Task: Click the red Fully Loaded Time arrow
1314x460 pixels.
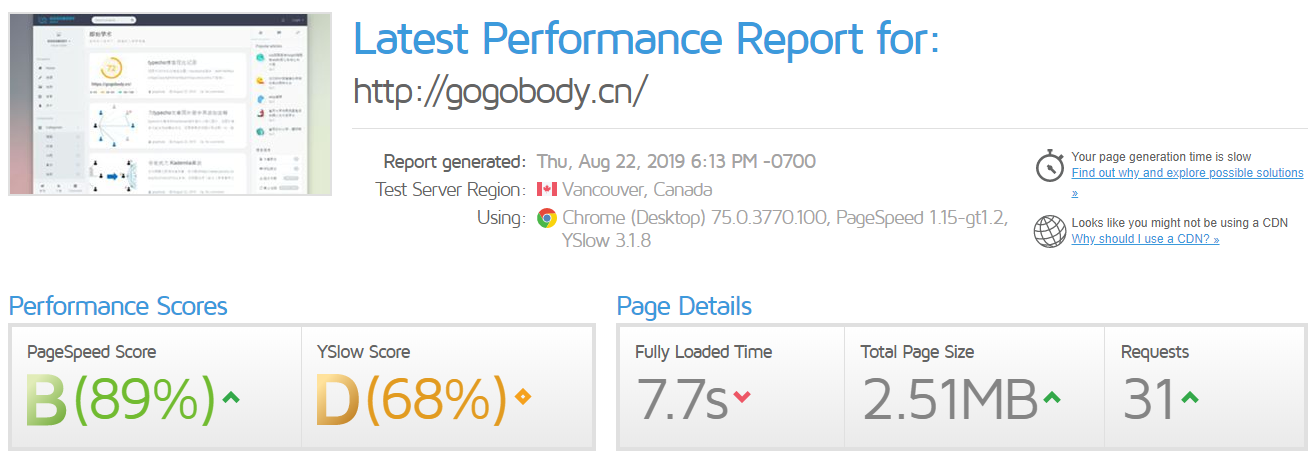Action: click(741, 398)
